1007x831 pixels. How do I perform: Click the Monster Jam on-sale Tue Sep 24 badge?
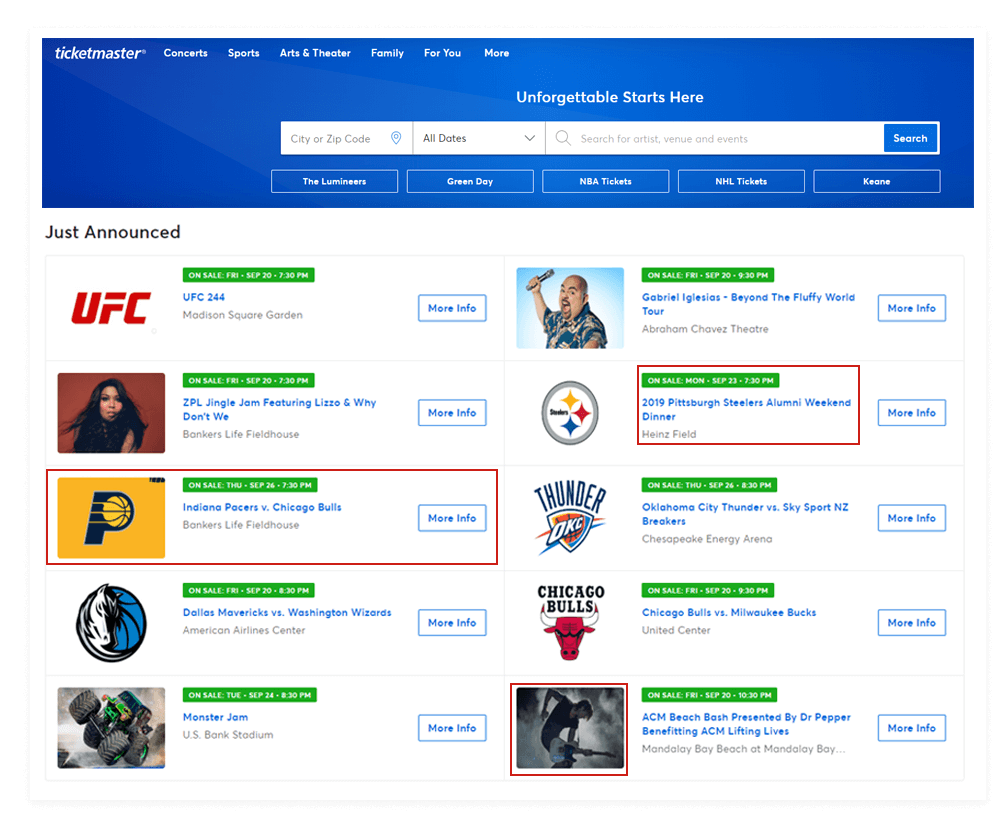pos(249,695)
